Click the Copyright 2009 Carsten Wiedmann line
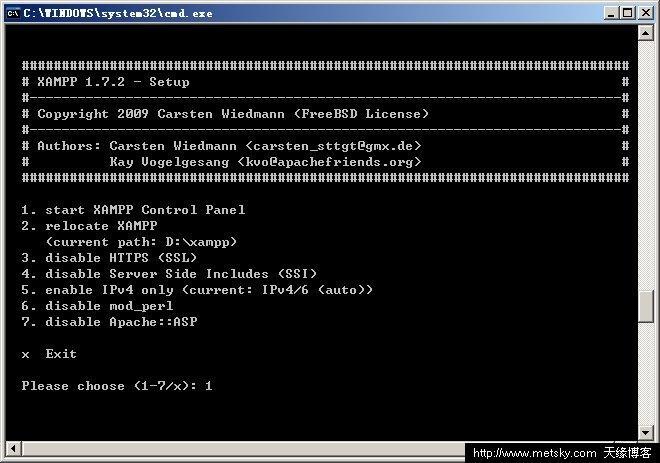This screenshot has height=463, width=660. point(233,114)
